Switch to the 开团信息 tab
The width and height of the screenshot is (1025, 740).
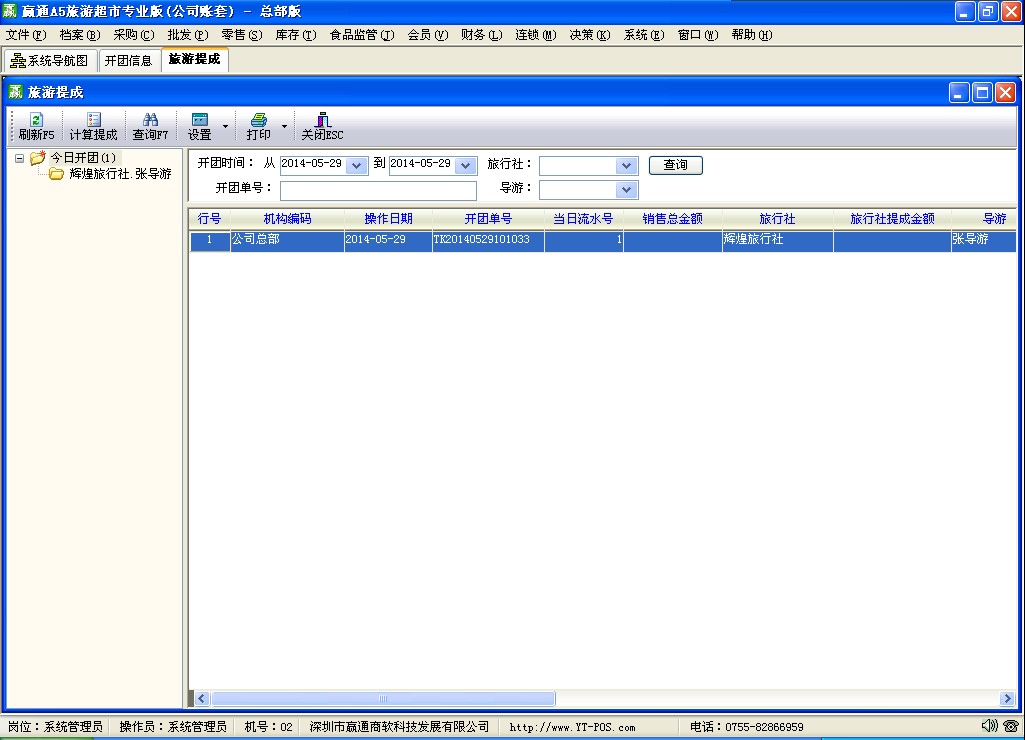(129, 61)
